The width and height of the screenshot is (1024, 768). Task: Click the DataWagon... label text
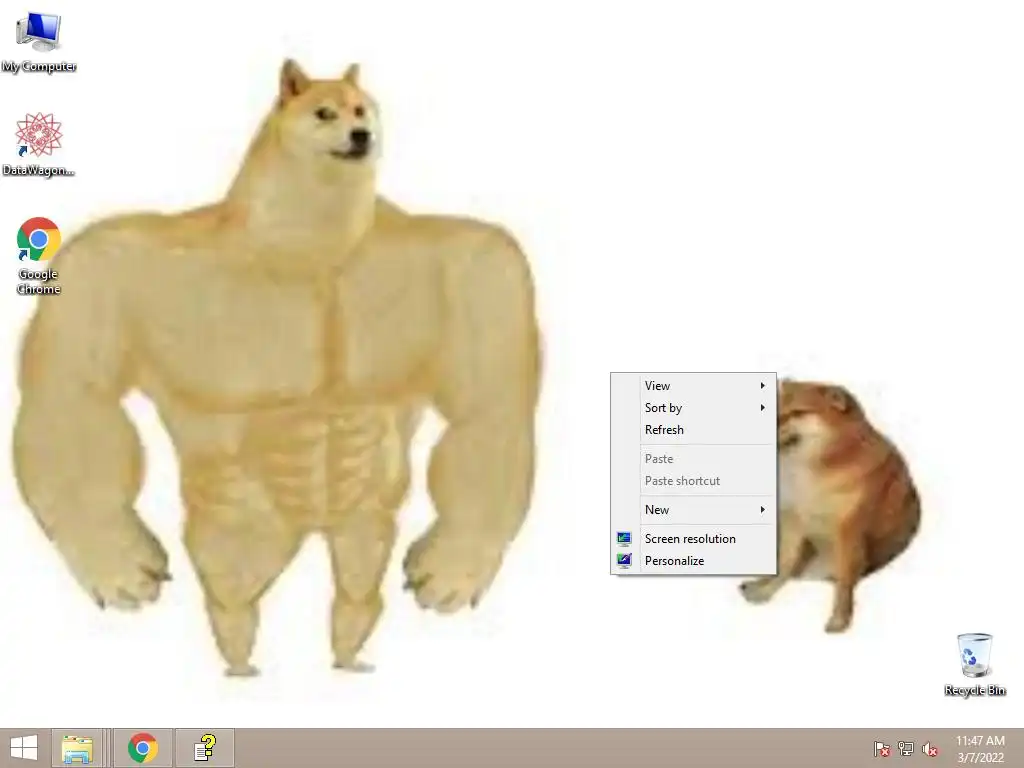39,170
